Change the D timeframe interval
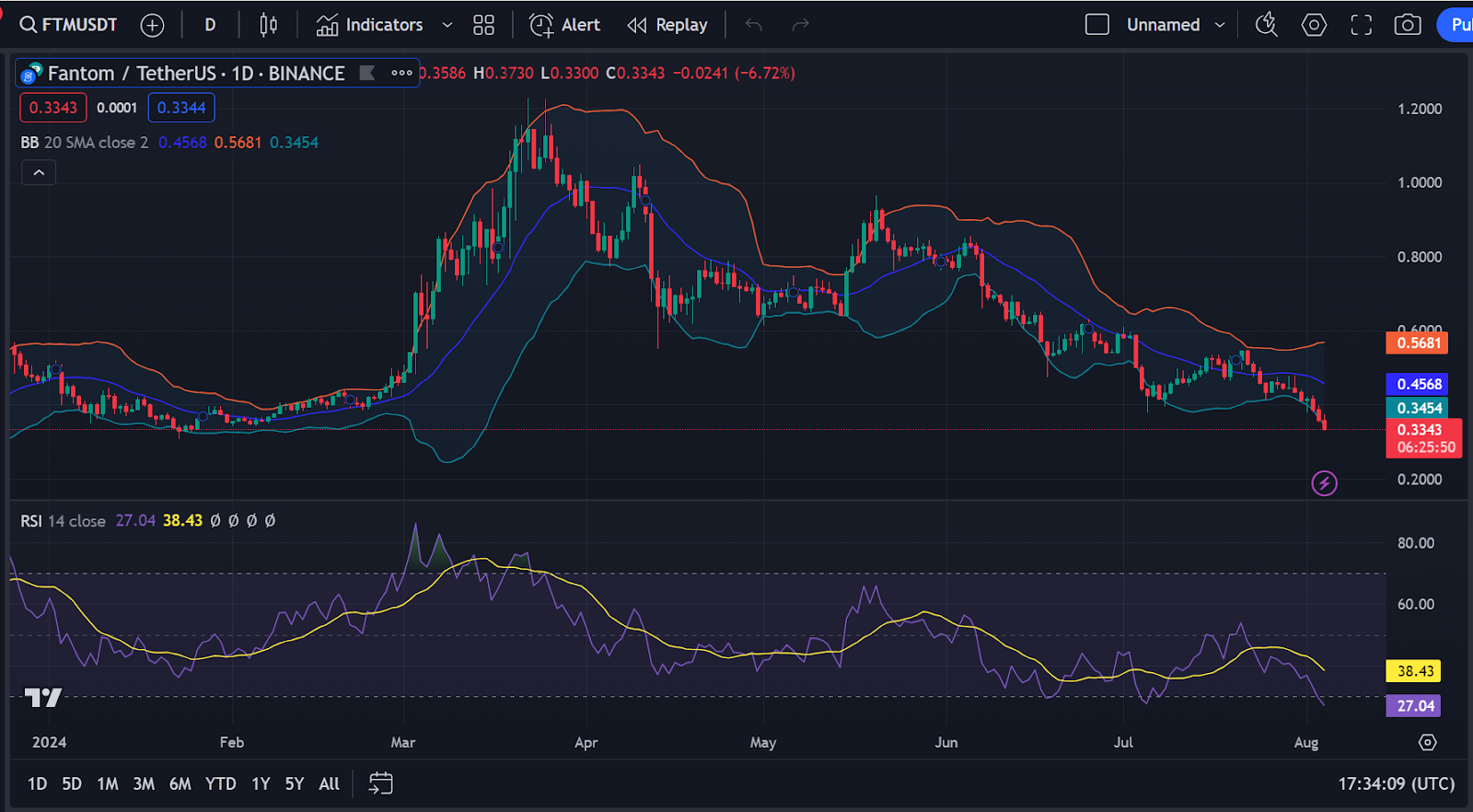Image resolution: width=1473 pixels, height=812 pixels. click(x=210, y=25)
